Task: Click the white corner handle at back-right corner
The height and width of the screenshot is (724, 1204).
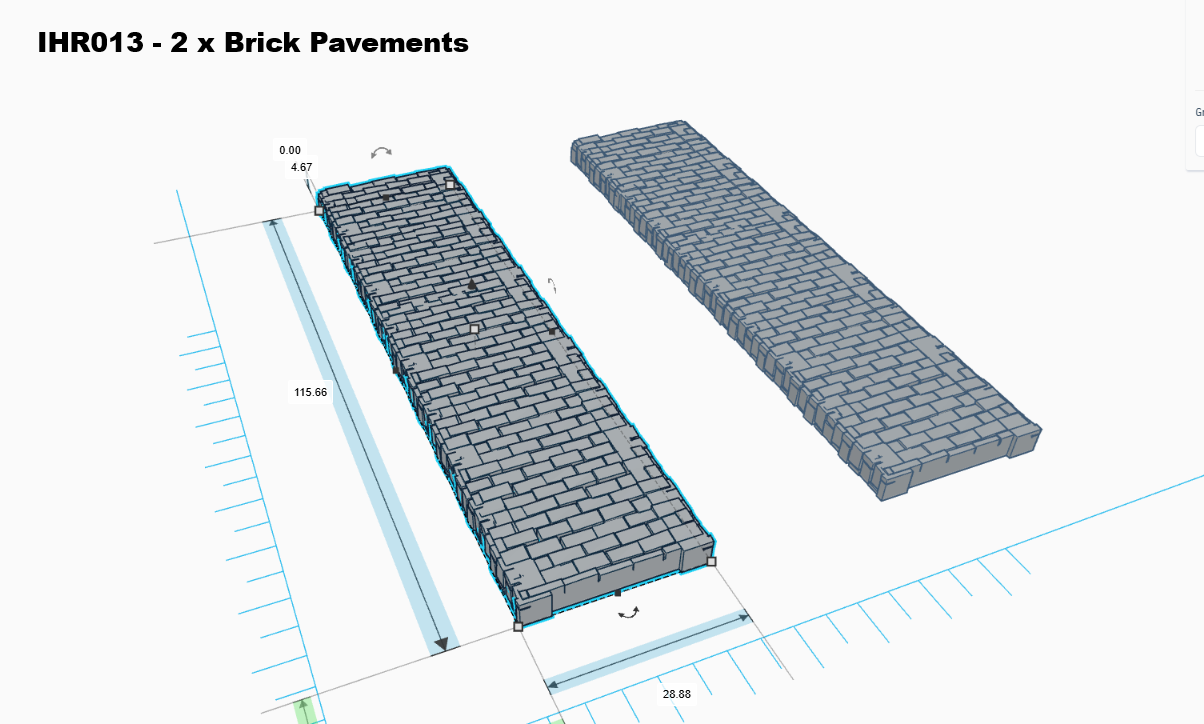Action: (x=450, y=184)
